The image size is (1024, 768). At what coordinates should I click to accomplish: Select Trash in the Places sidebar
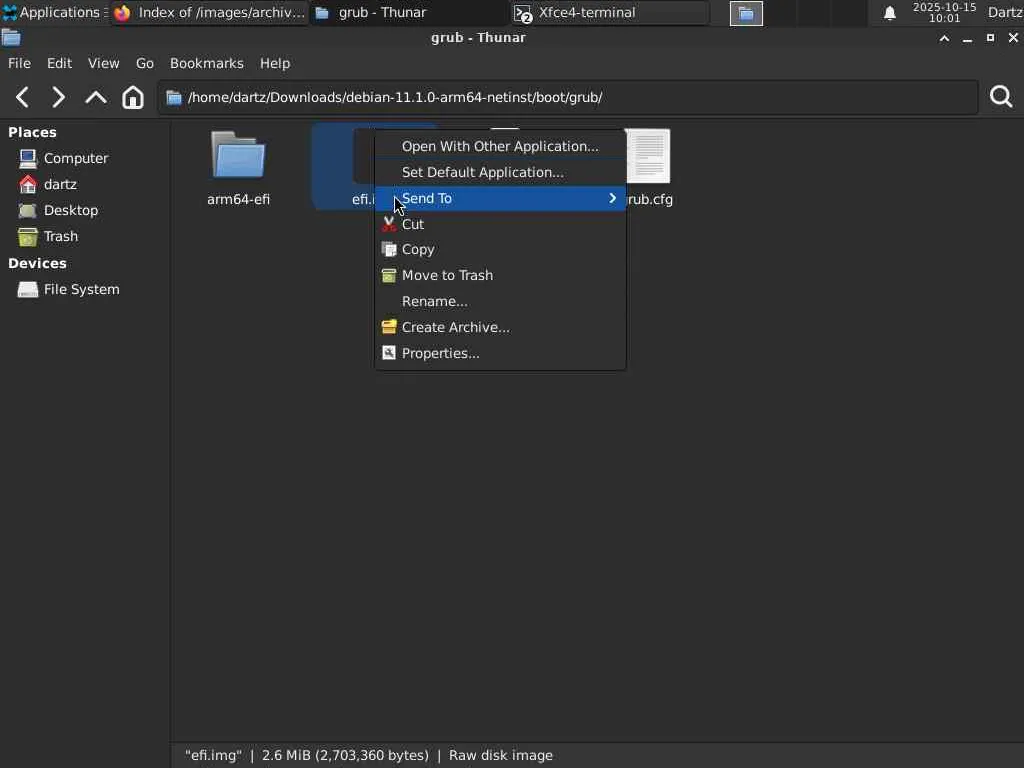tap(60, 236)
